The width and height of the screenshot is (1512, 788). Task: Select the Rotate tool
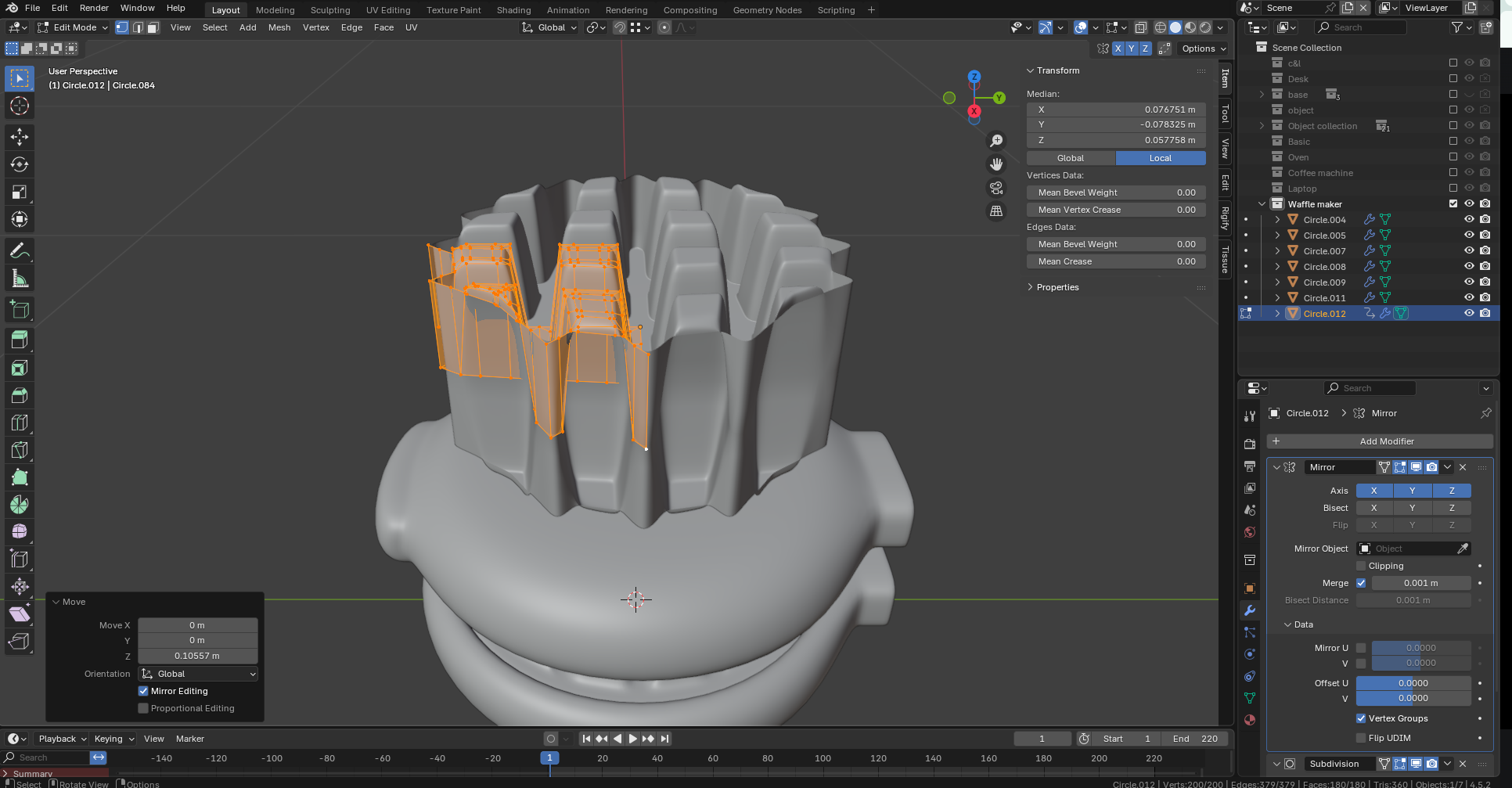tap(20, 164)
